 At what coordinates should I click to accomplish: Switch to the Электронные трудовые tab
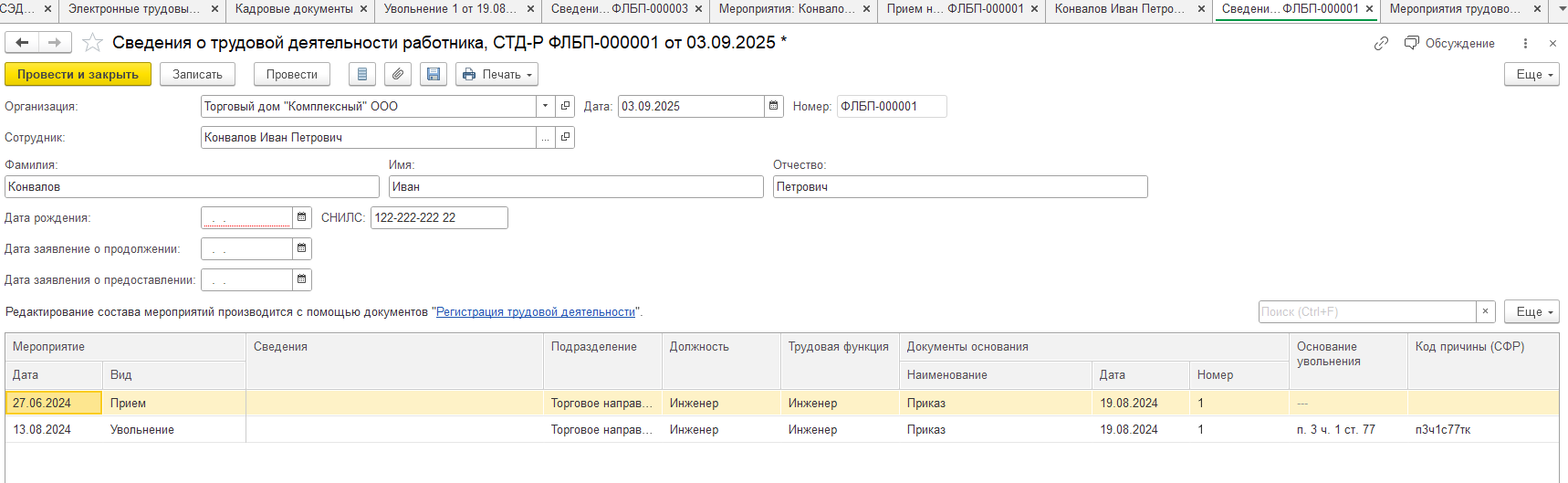point(134,9)
